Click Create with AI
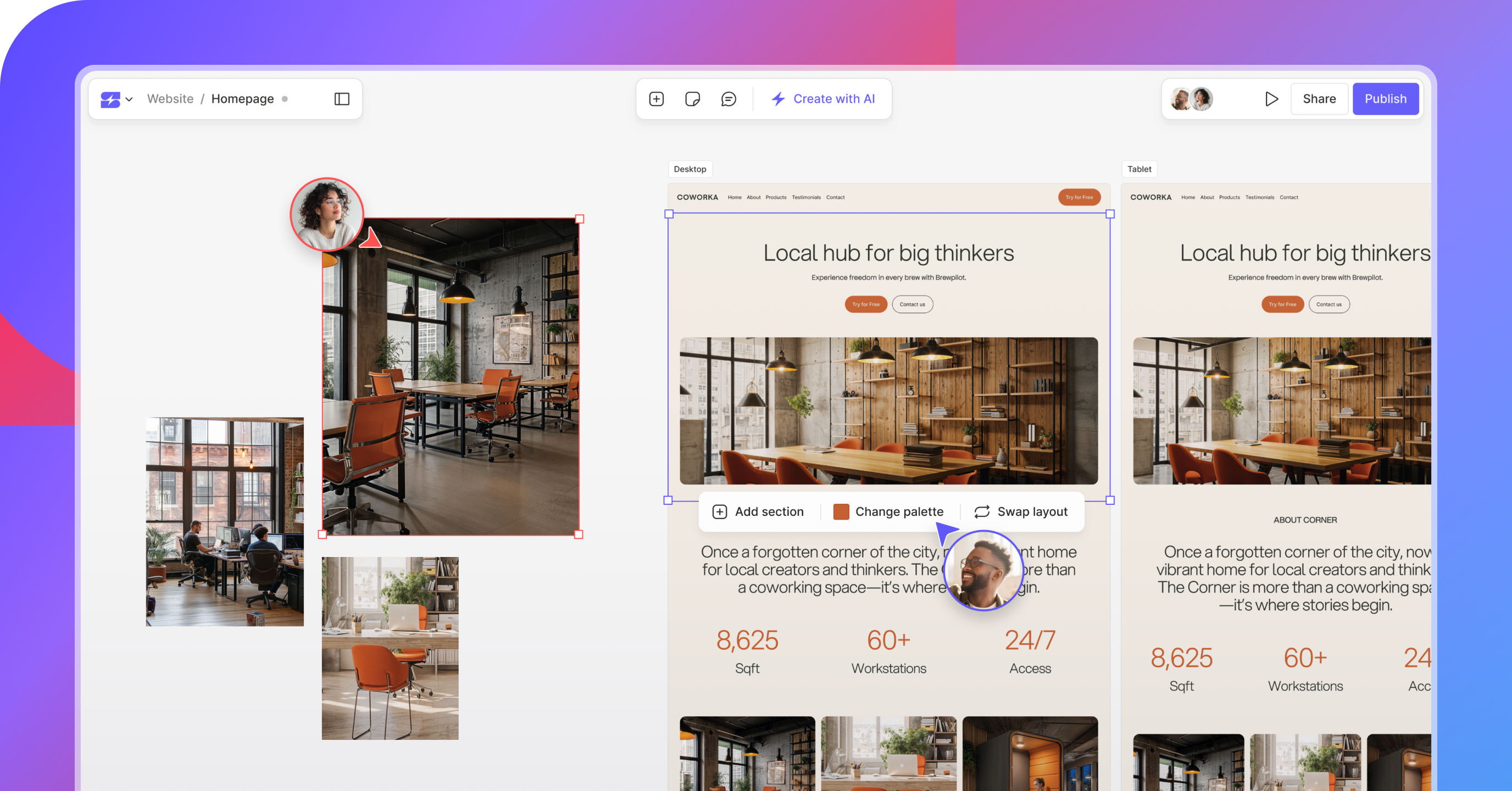Viewport: 1512px width, 791px height. pos(823,98)
